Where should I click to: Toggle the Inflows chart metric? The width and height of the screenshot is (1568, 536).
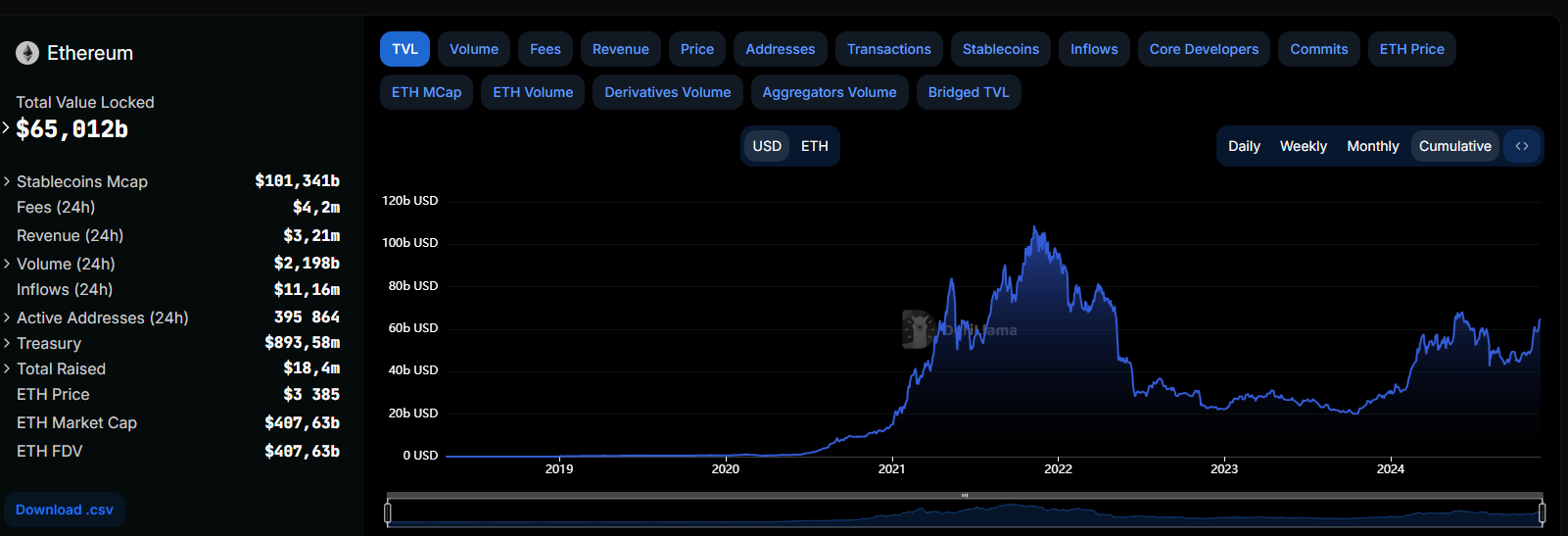(1094, 49)
